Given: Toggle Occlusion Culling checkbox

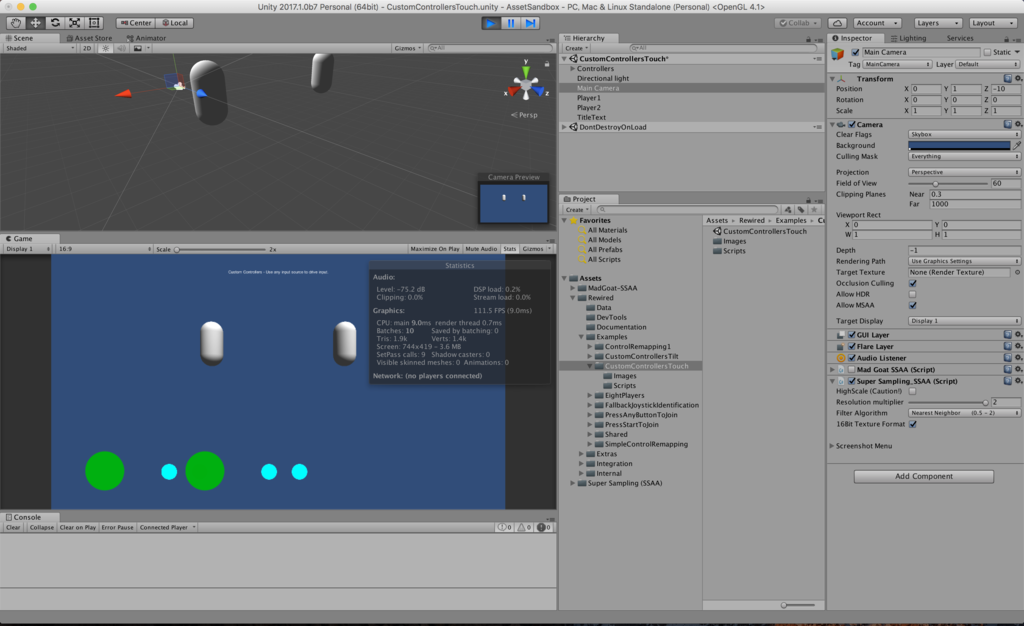Looking at the screenshot, I should [x=912, y=283].
